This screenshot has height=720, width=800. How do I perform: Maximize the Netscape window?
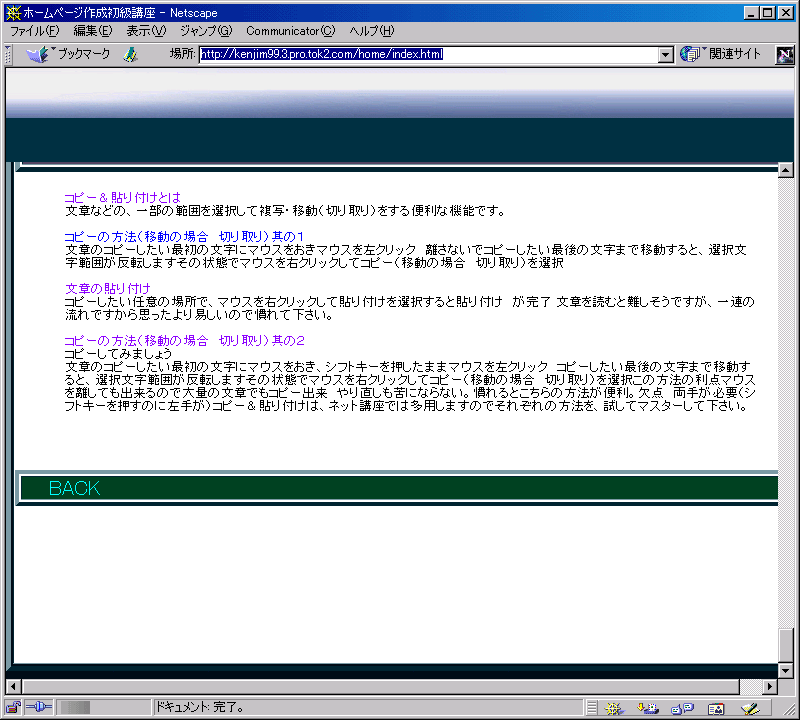point(767,13)
